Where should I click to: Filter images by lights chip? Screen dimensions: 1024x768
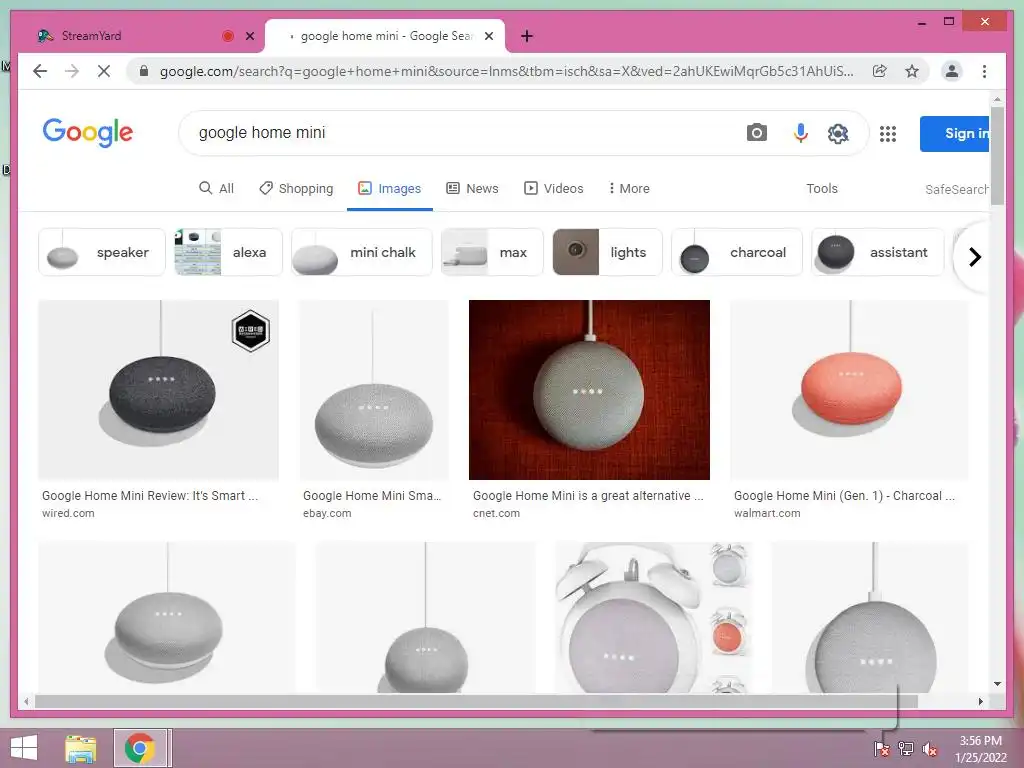(607, 252)
